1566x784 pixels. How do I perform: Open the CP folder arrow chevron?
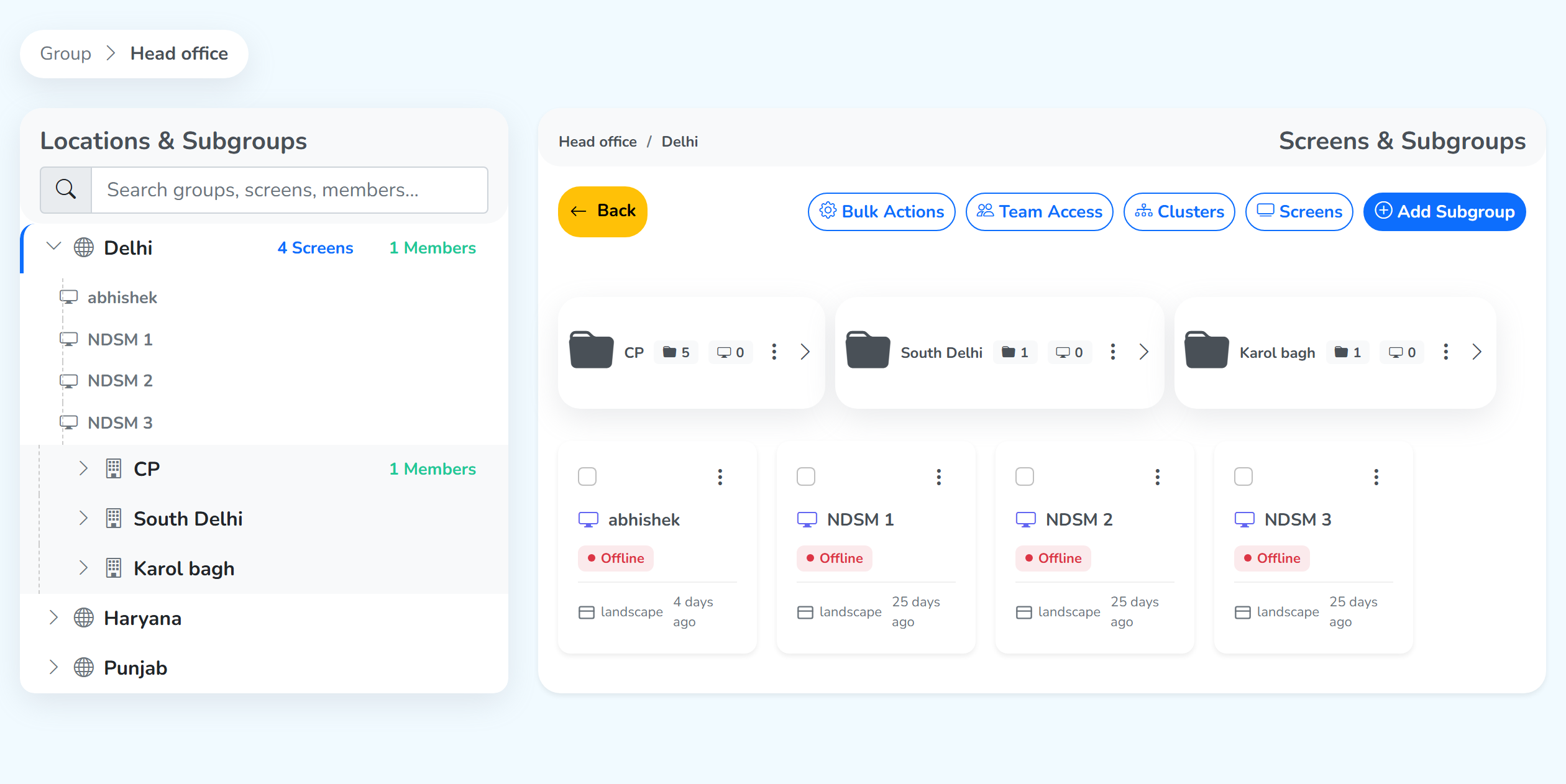coord(805,352)
